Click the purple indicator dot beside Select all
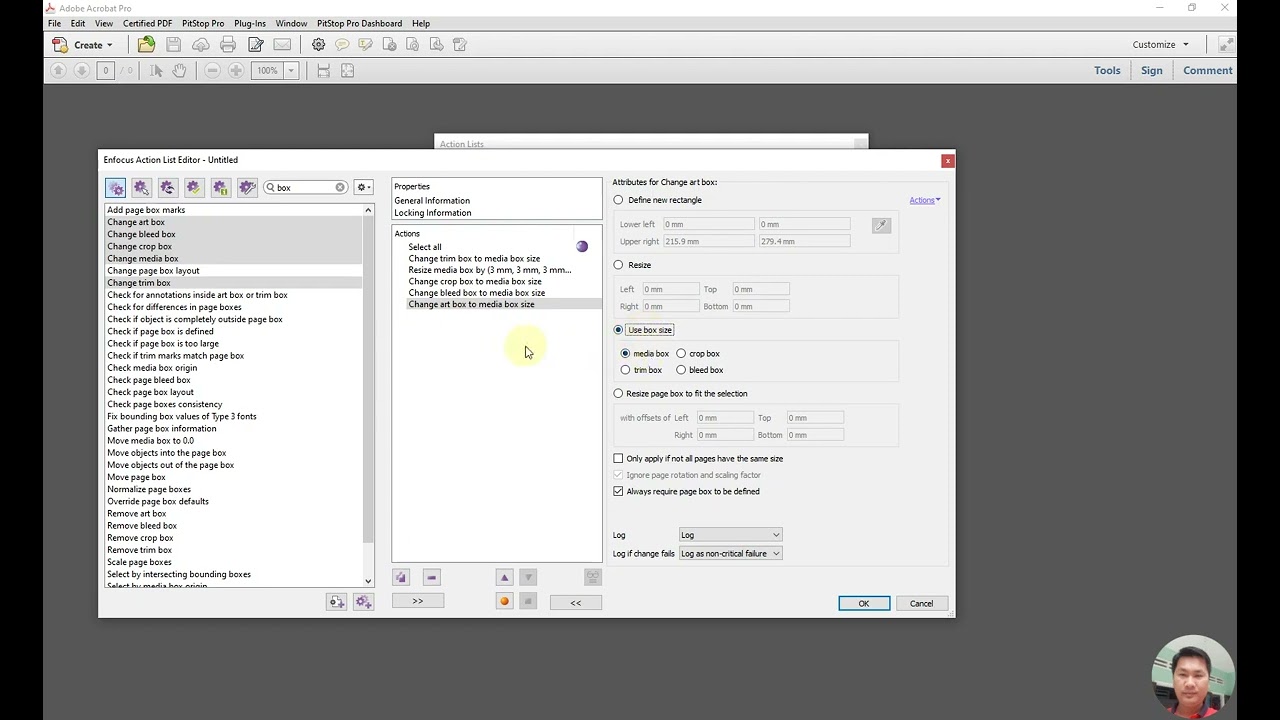This screenshot has width=1280, height=720. coord(582,246)
